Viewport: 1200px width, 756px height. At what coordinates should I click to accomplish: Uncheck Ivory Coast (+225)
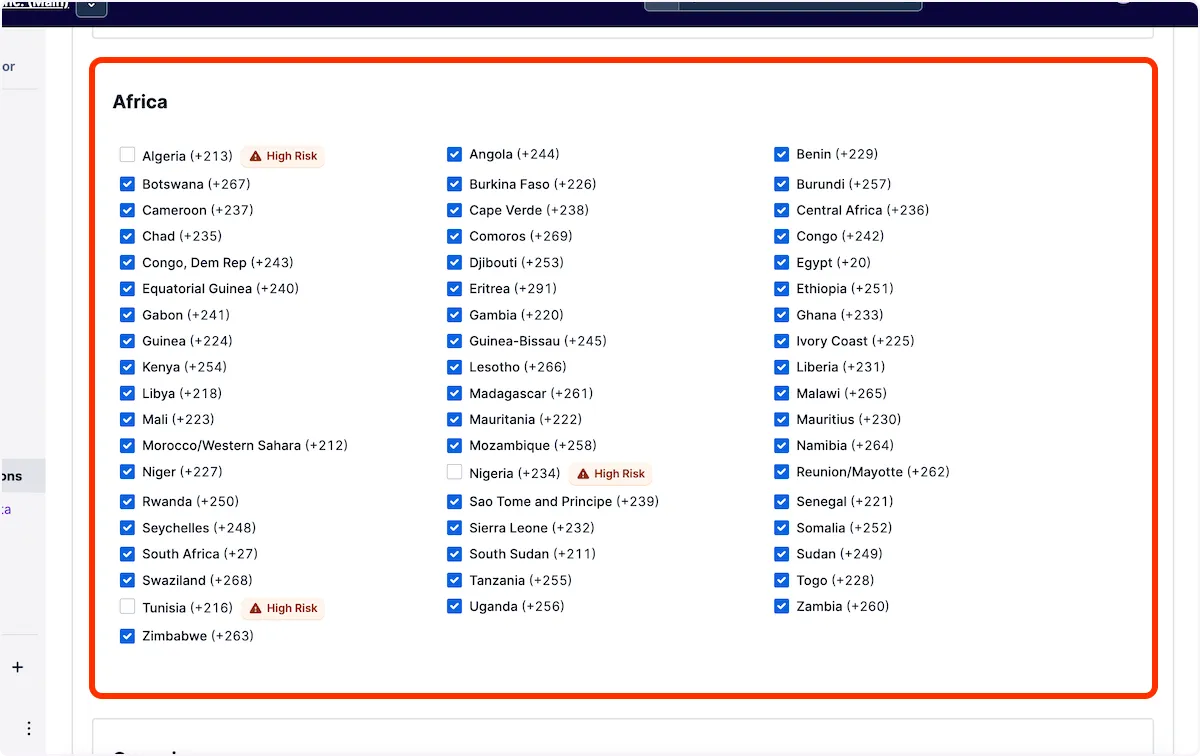[781, 340]
